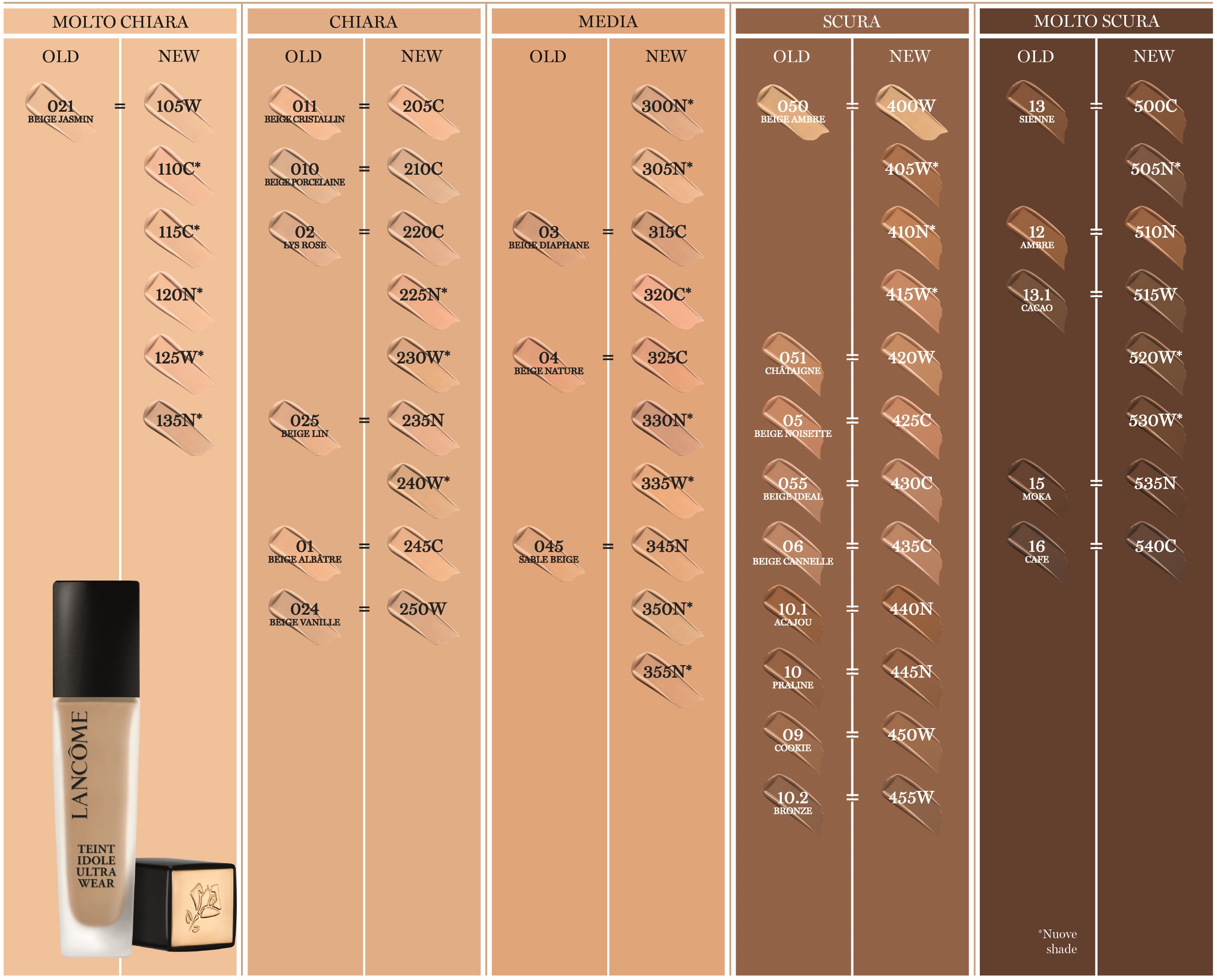Image resolution: width=1217 pixels, height=980 pixels.
Task: Select the 045 Sable Beige swatch
Action: point(549,553)
